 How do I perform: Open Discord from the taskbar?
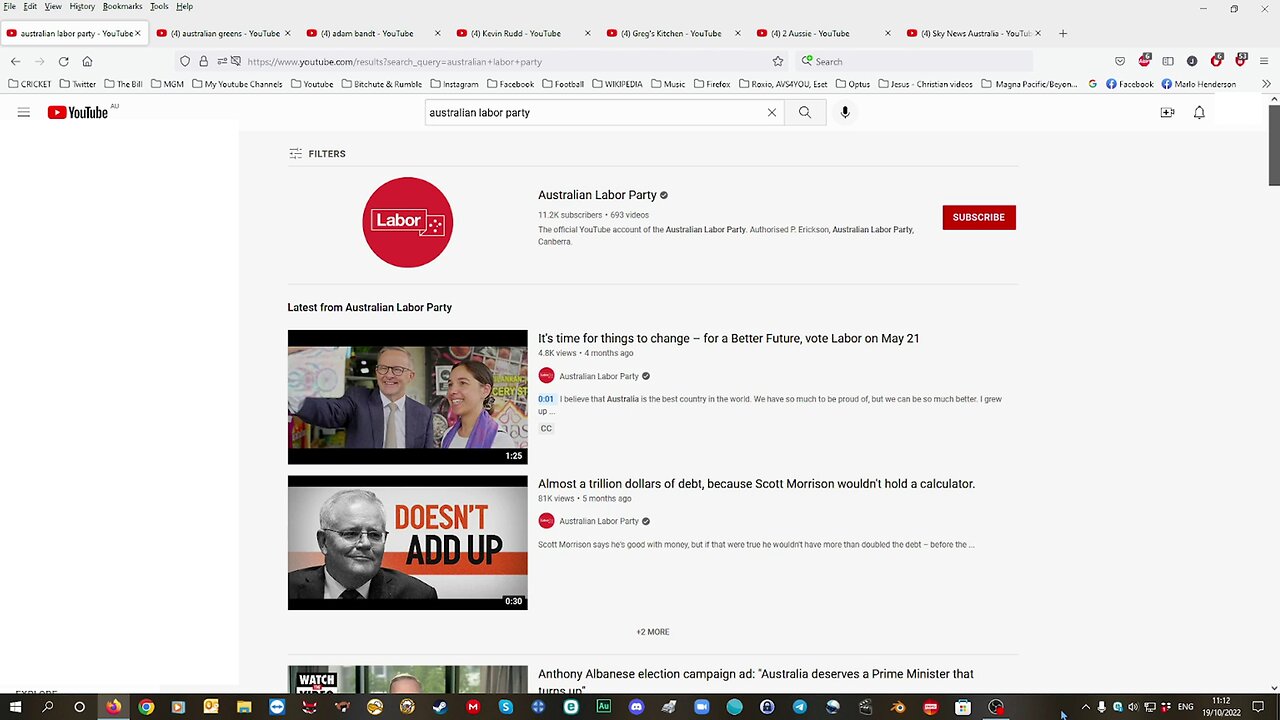[636, 707]
